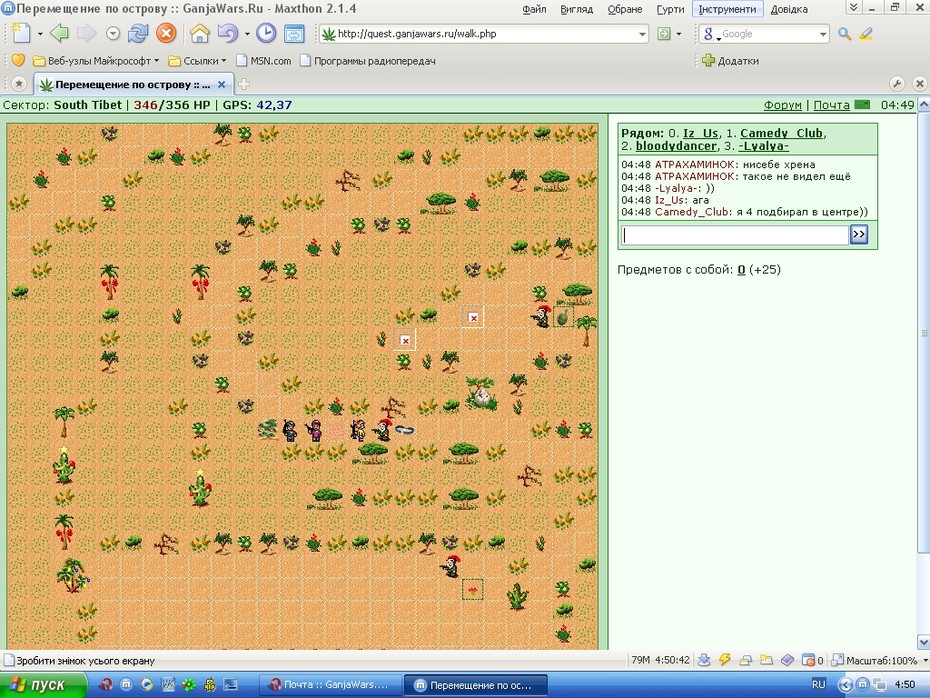
Task: Click the magnifier Search icon
Action: click(x=844, y=34)
